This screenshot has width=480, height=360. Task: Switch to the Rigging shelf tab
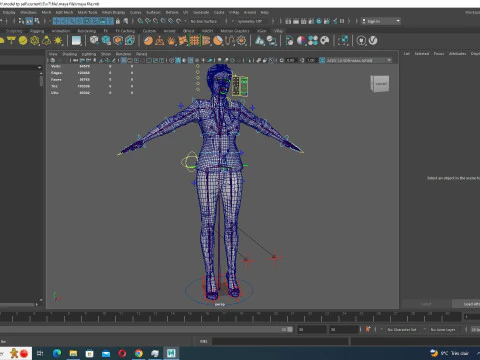point(37,31)
